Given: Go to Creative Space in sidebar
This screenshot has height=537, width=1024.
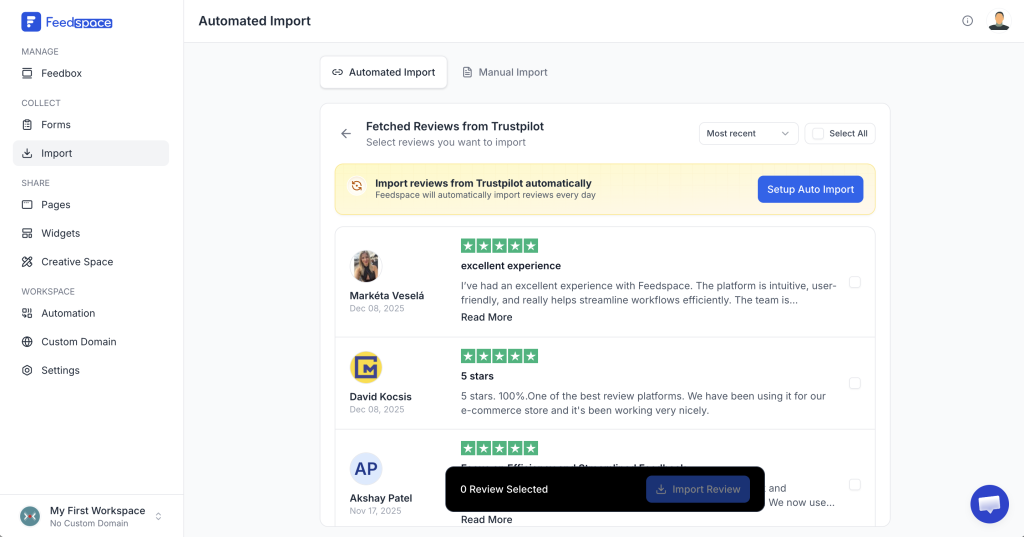Looking at the screenshot, I should [77, 262].
